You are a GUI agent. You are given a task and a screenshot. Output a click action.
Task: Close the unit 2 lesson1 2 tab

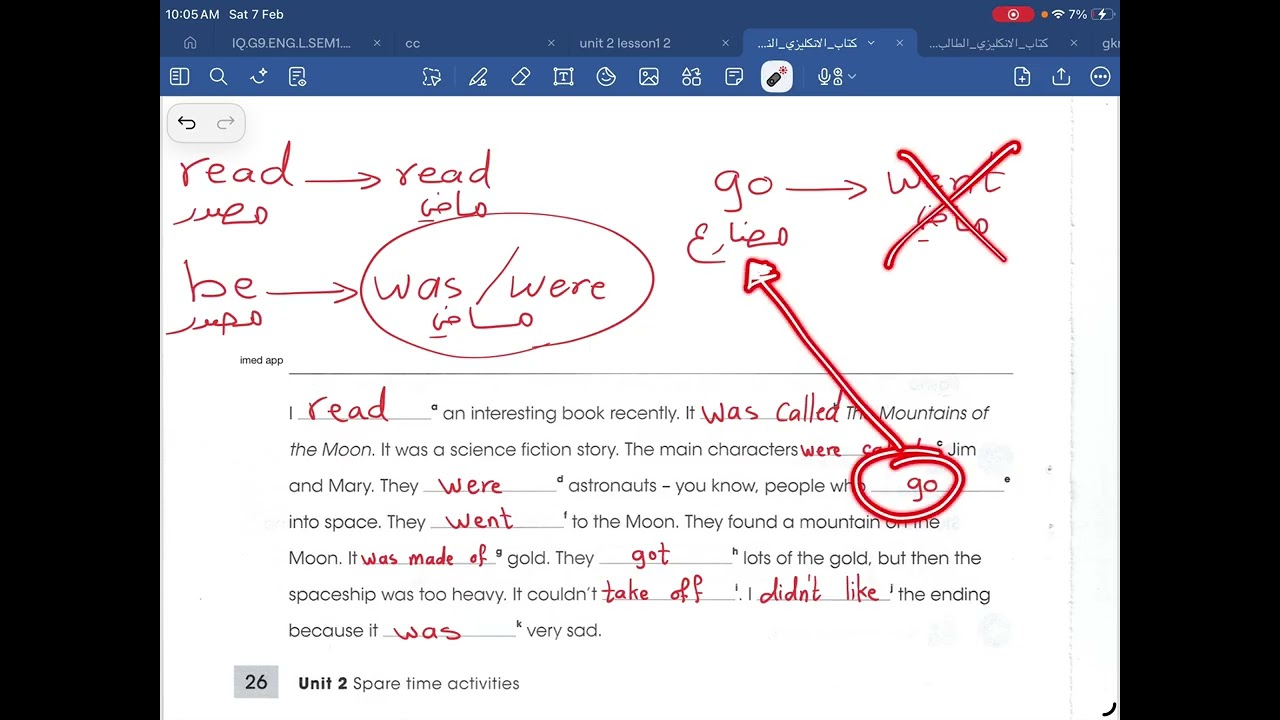pos(725,43)
